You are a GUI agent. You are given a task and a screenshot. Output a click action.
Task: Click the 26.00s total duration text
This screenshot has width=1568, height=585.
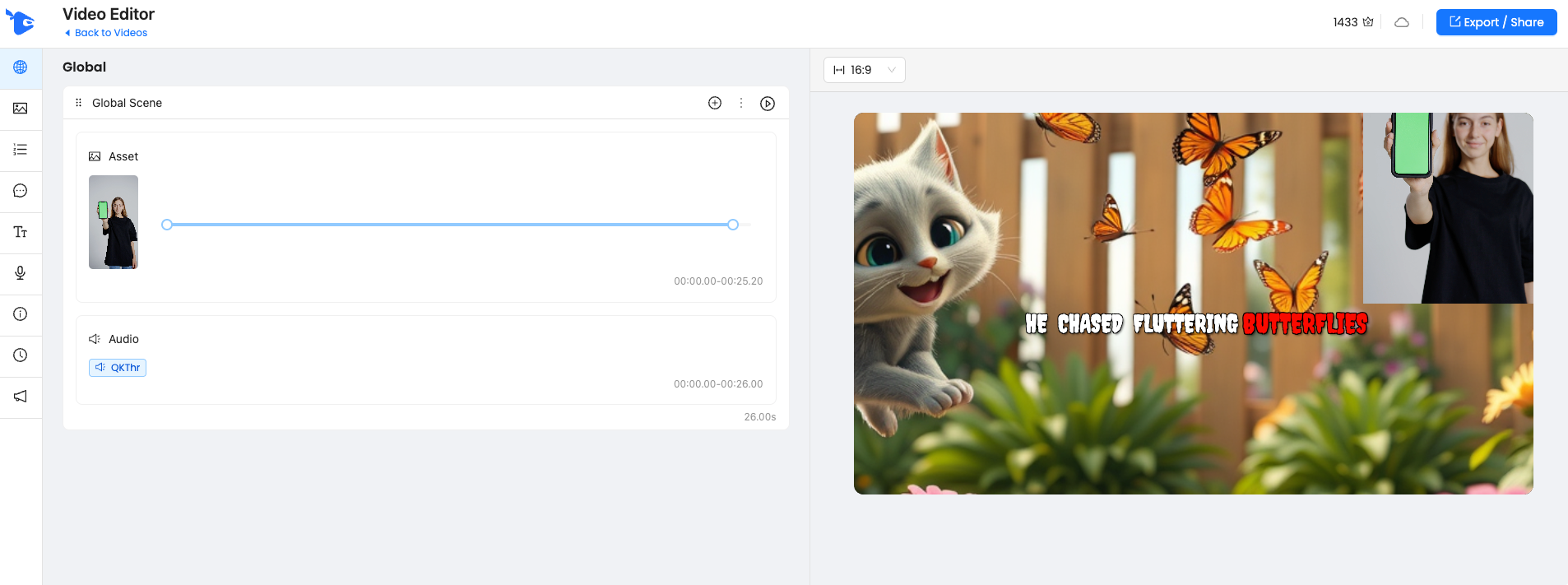click(x=760, y=417)
